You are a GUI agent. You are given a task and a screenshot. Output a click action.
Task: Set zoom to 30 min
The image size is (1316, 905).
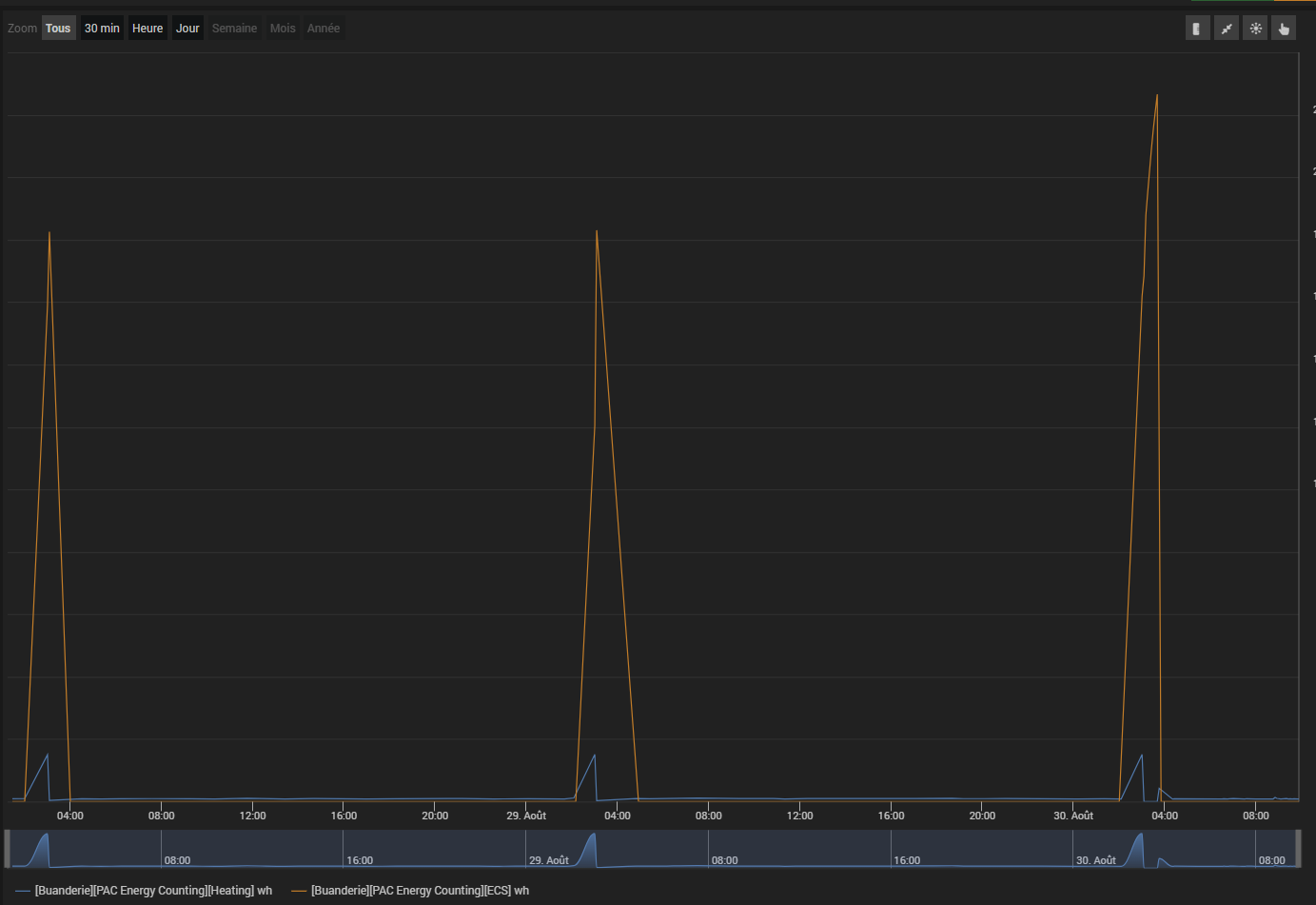(102, 29)
